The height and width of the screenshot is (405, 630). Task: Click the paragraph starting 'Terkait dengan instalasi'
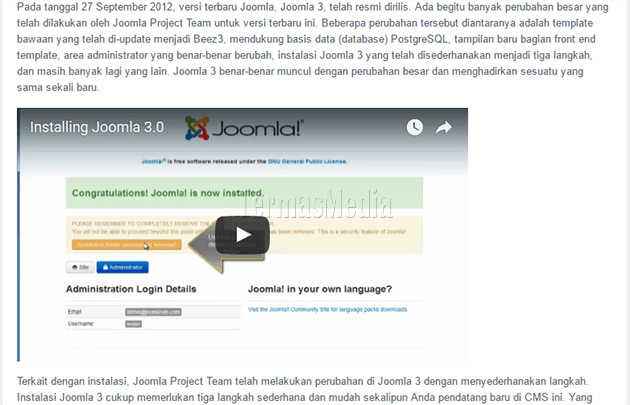tap(305, 389)
